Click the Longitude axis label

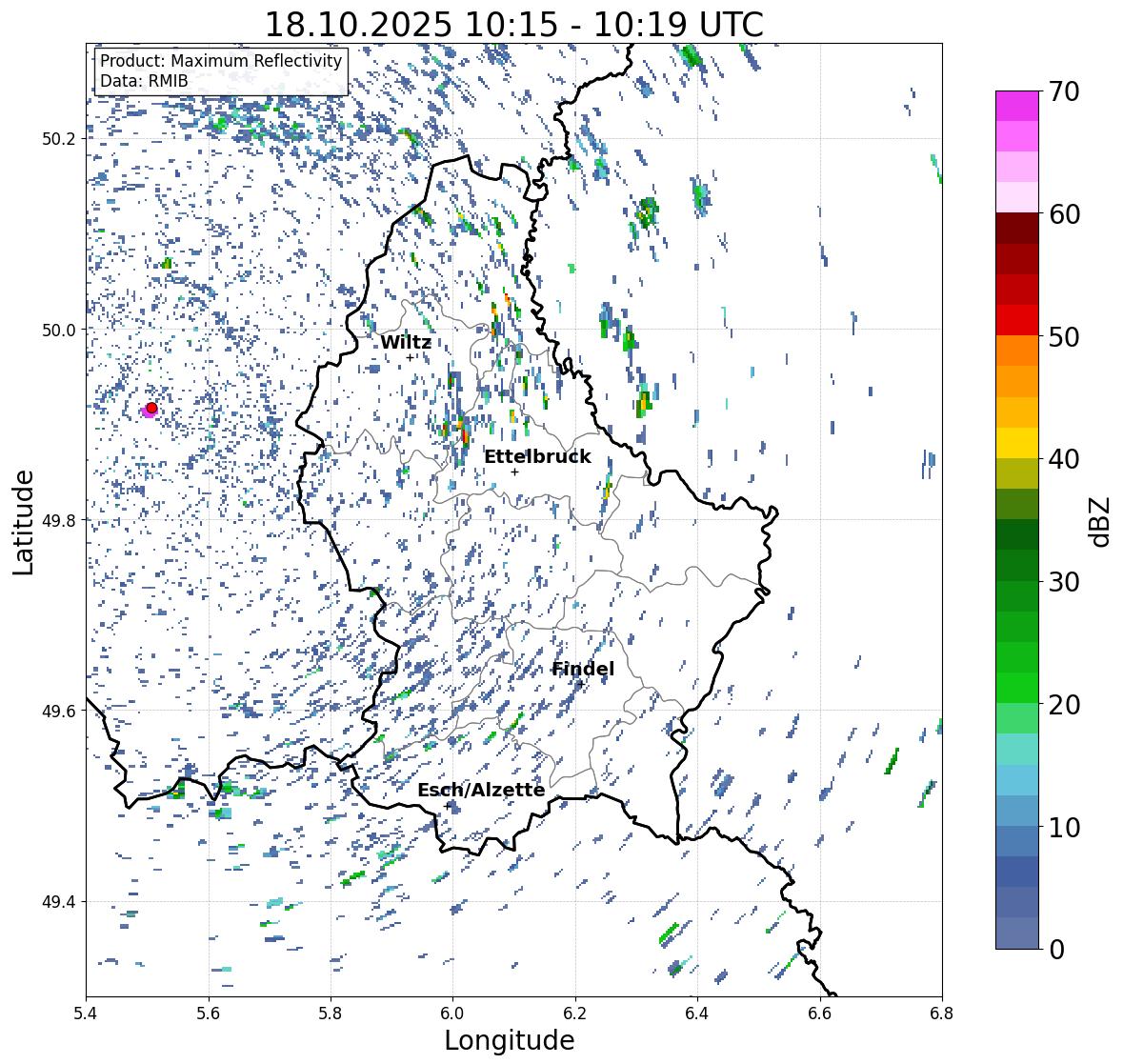tap(510, 1040)
